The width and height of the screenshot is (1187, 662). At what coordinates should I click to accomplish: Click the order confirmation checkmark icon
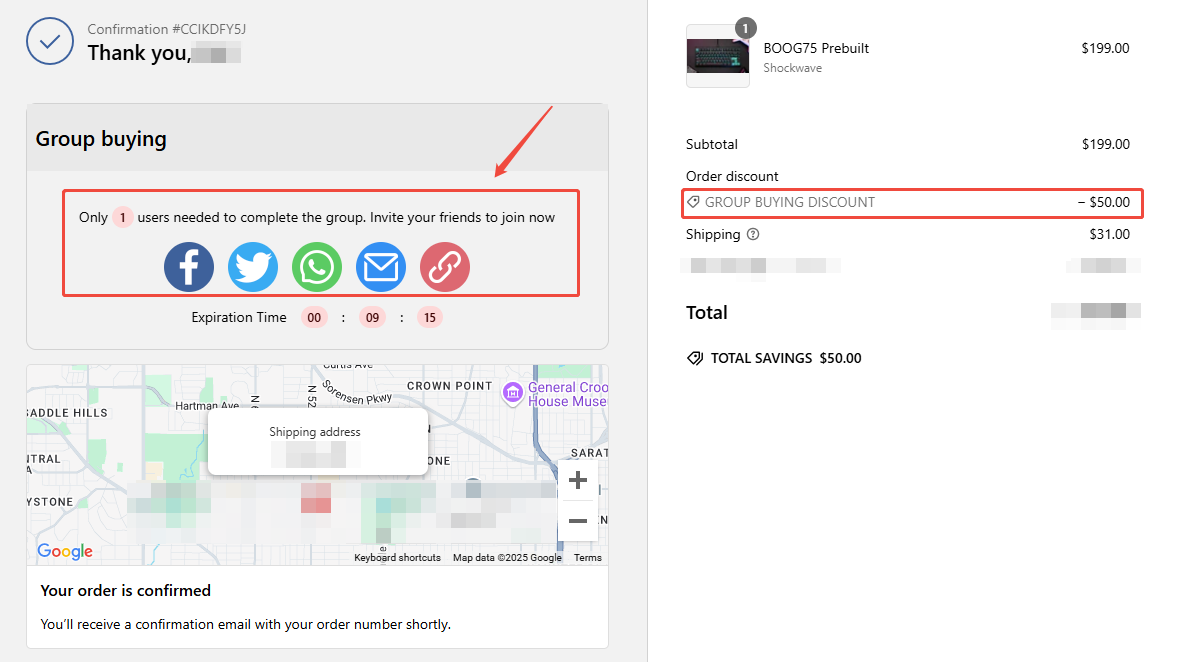tap(50, 41)
